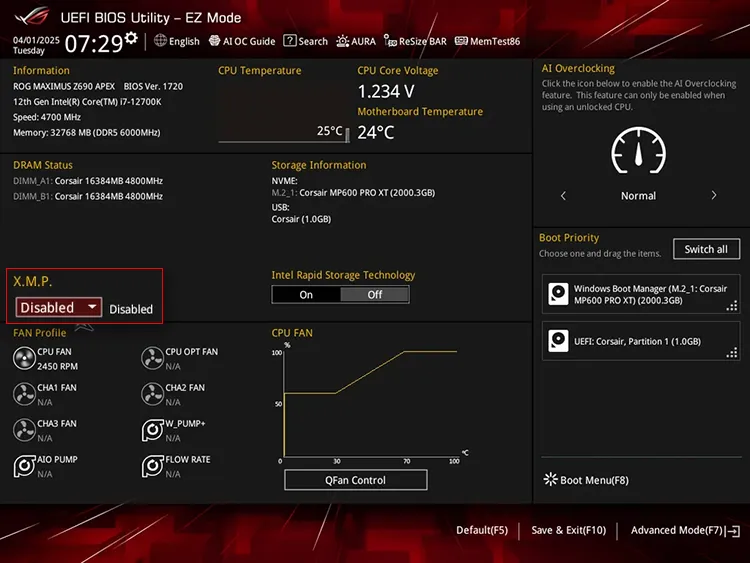Open QFan Control
This screenshot has width=750, height=563.
[x=355, y=480]
